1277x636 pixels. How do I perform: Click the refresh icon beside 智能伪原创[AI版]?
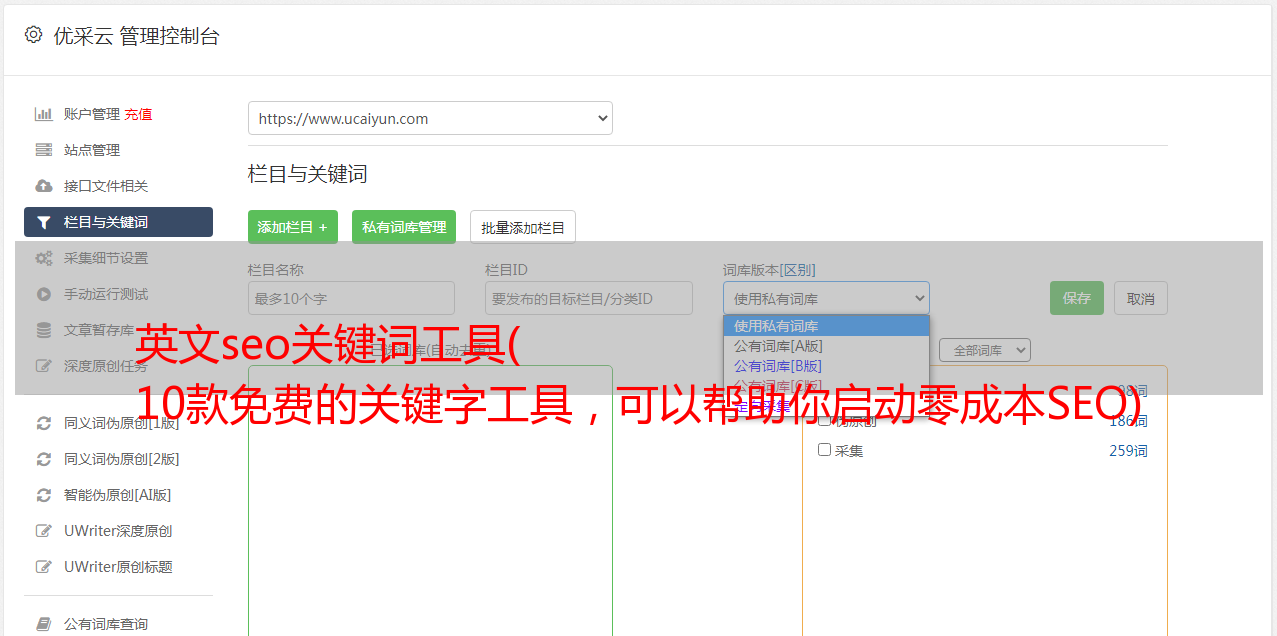(43, 495)
